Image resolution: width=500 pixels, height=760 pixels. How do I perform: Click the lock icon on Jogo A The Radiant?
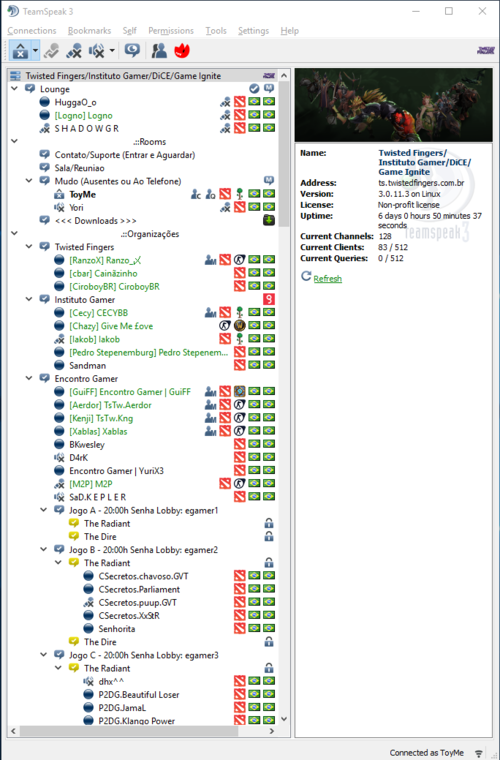tap(269, 523)
